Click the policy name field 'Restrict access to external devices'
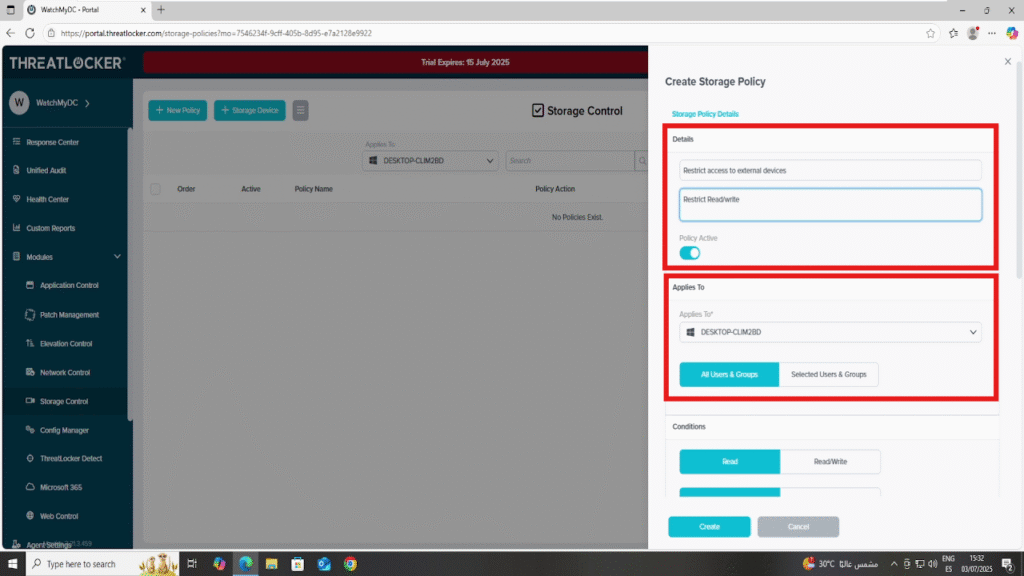The image size is (1024, 576). (x=830, y=170)
